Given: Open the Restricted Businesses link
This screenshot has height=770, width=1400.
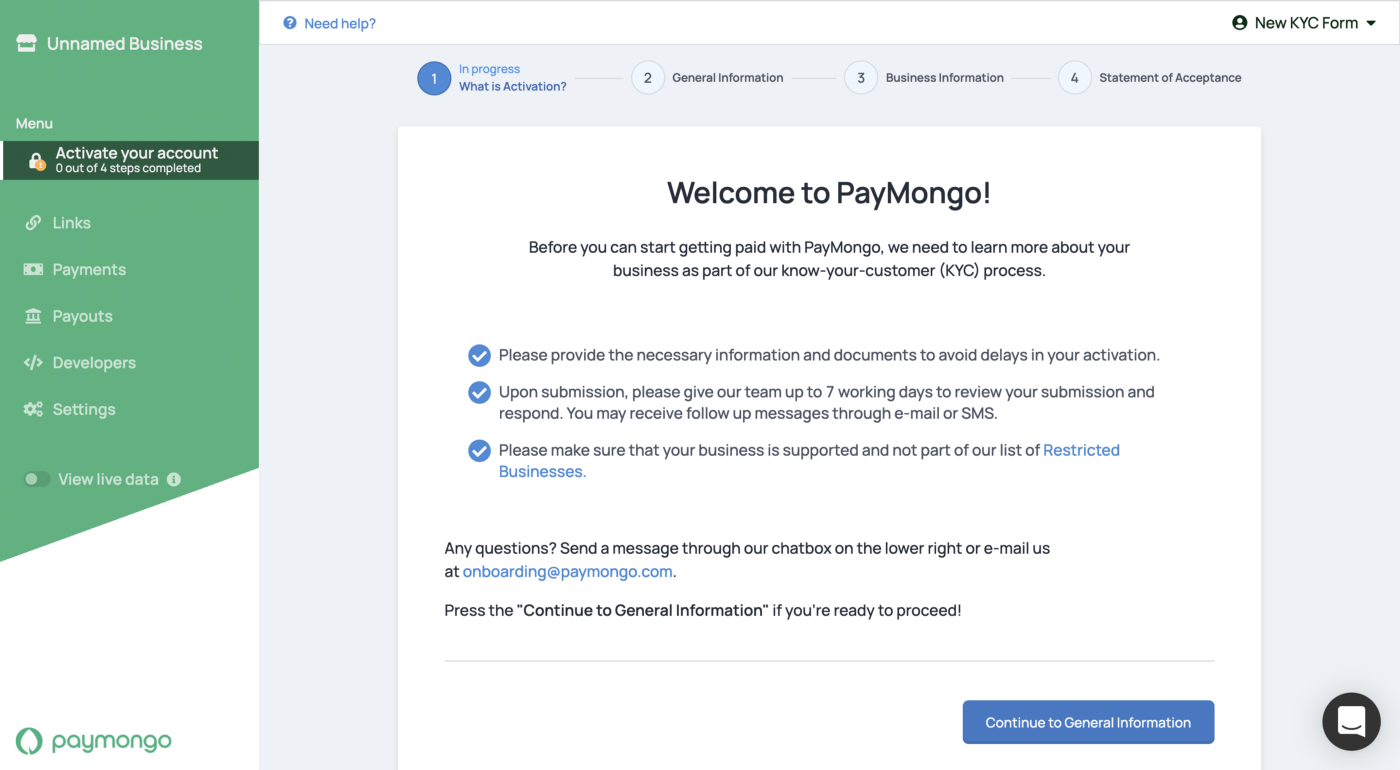Looking at the screenshot, I should tap(1081, 450).
